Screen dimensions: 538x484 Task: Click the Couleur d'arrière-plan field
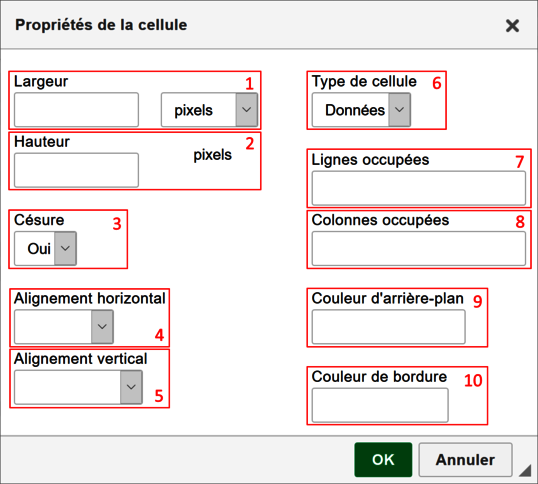(388, 327)
